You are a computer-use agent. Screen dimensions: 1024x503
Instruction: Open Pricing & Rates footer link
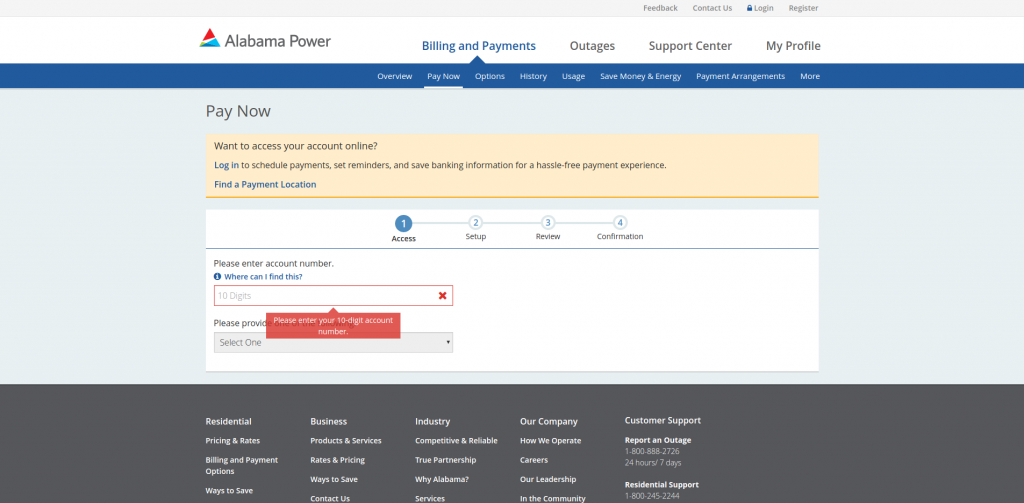click(x=232, y=441)
